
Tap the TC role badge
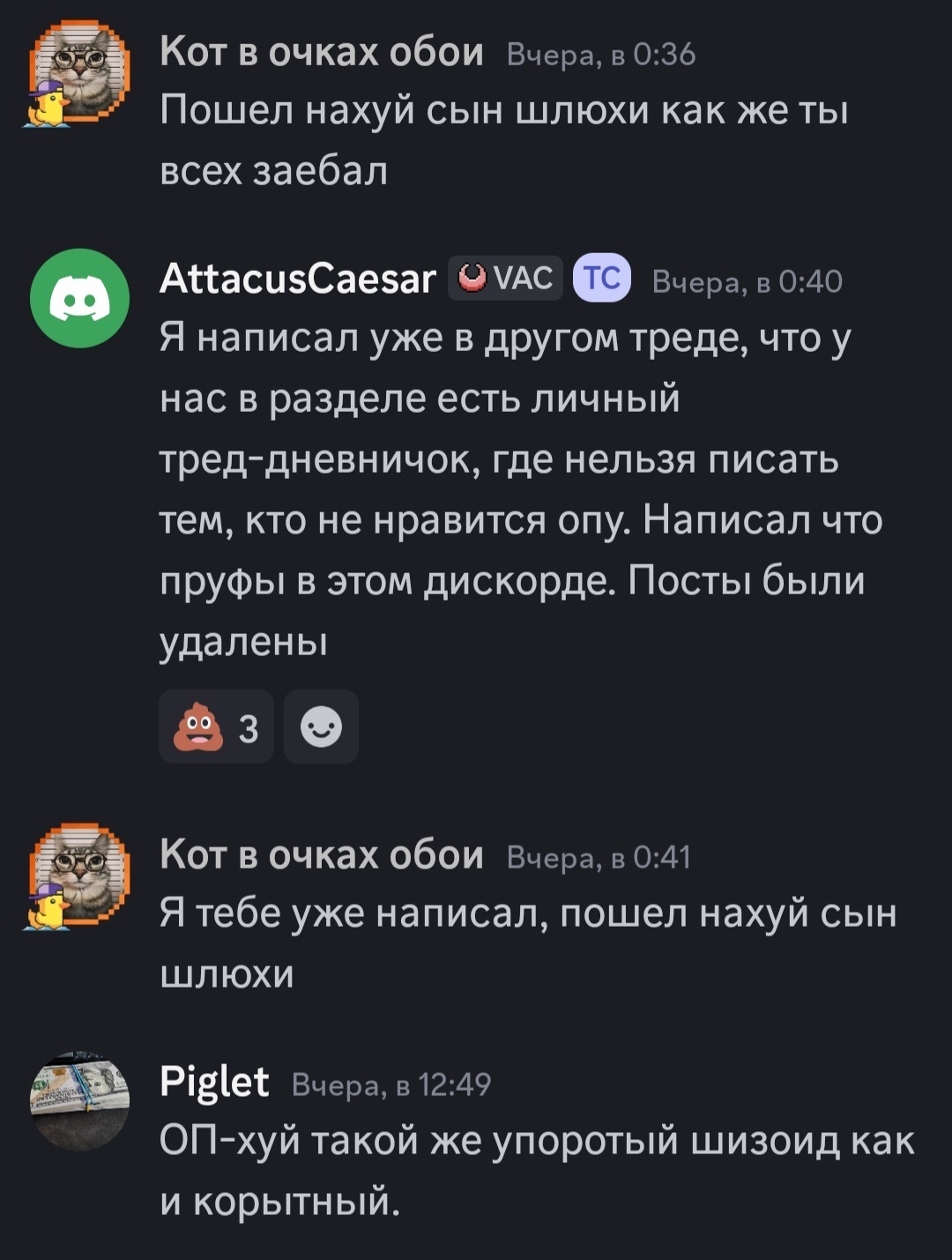pos(602,279)
